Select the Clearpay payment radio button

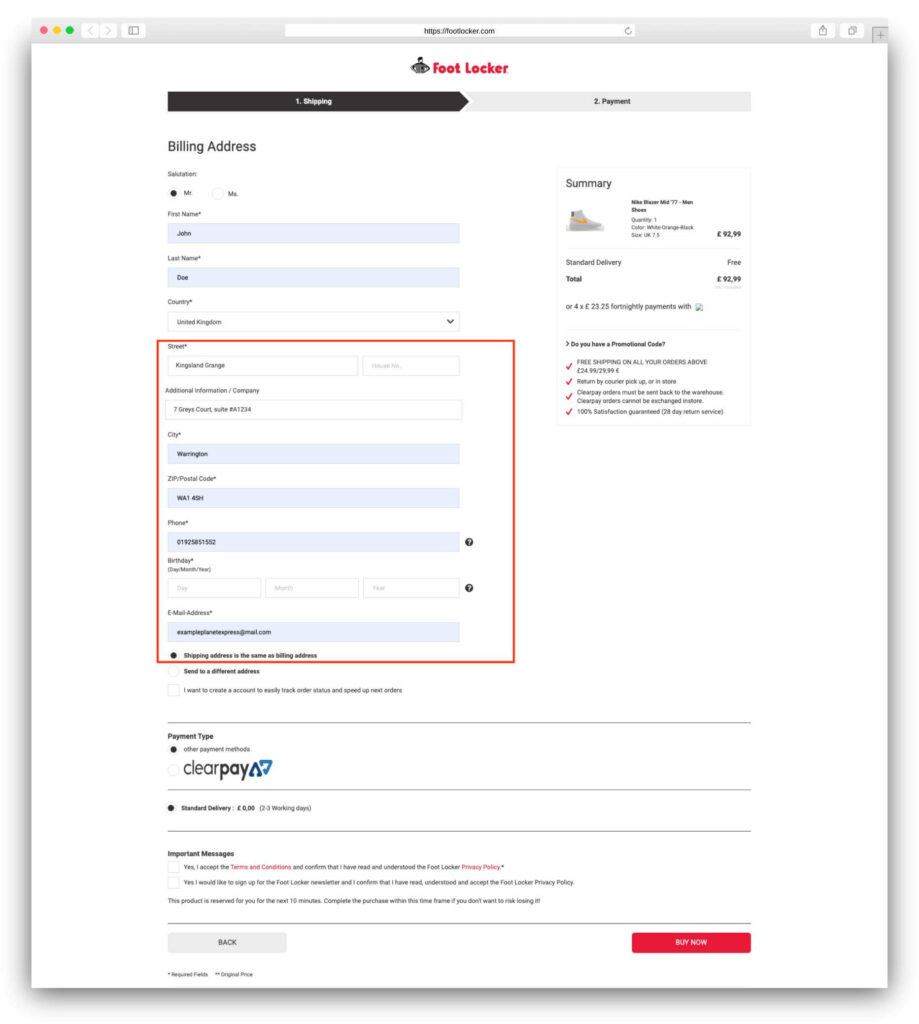(173, 770)
